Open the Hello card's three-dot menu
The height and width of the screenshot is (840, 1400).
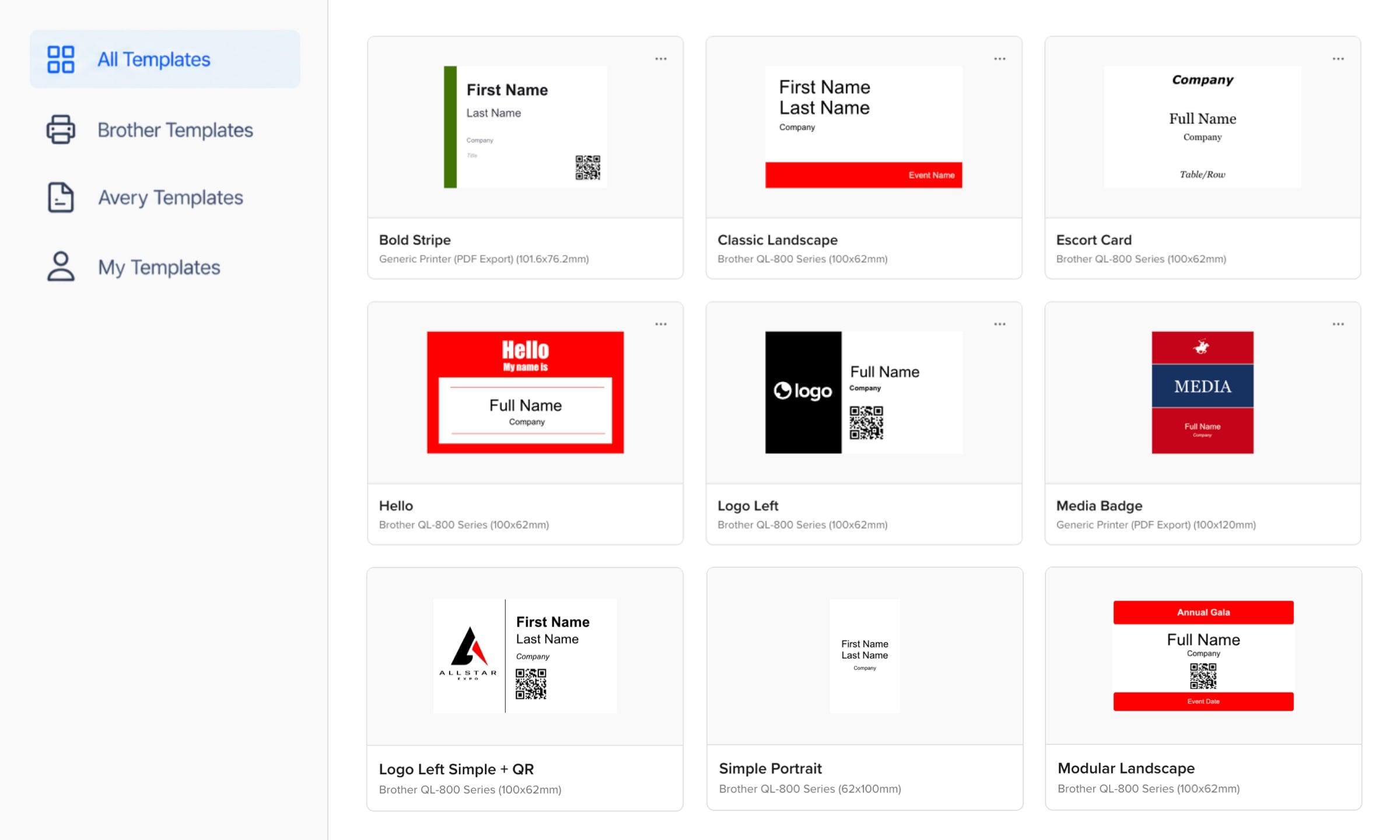pos(660,324)
